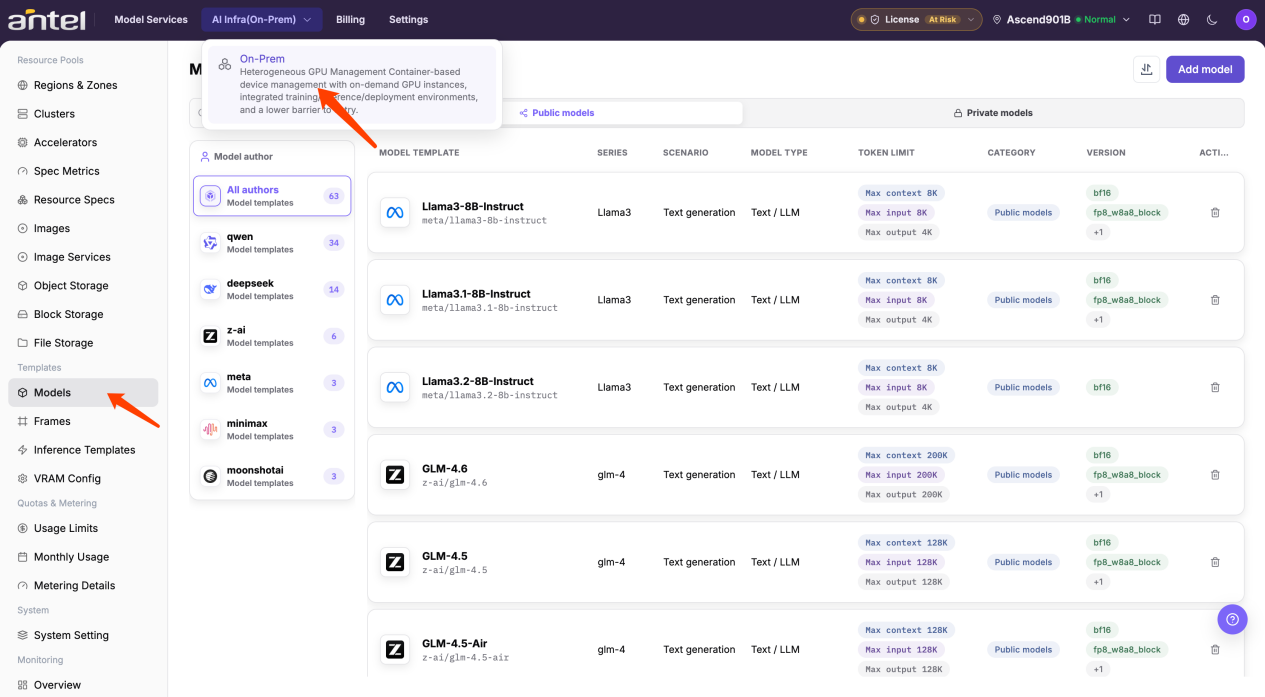The width and height of the screenshot is (1265, 697).
Task: Open Usage Limits in the sidebar
Action: click(x=83, y=528)
